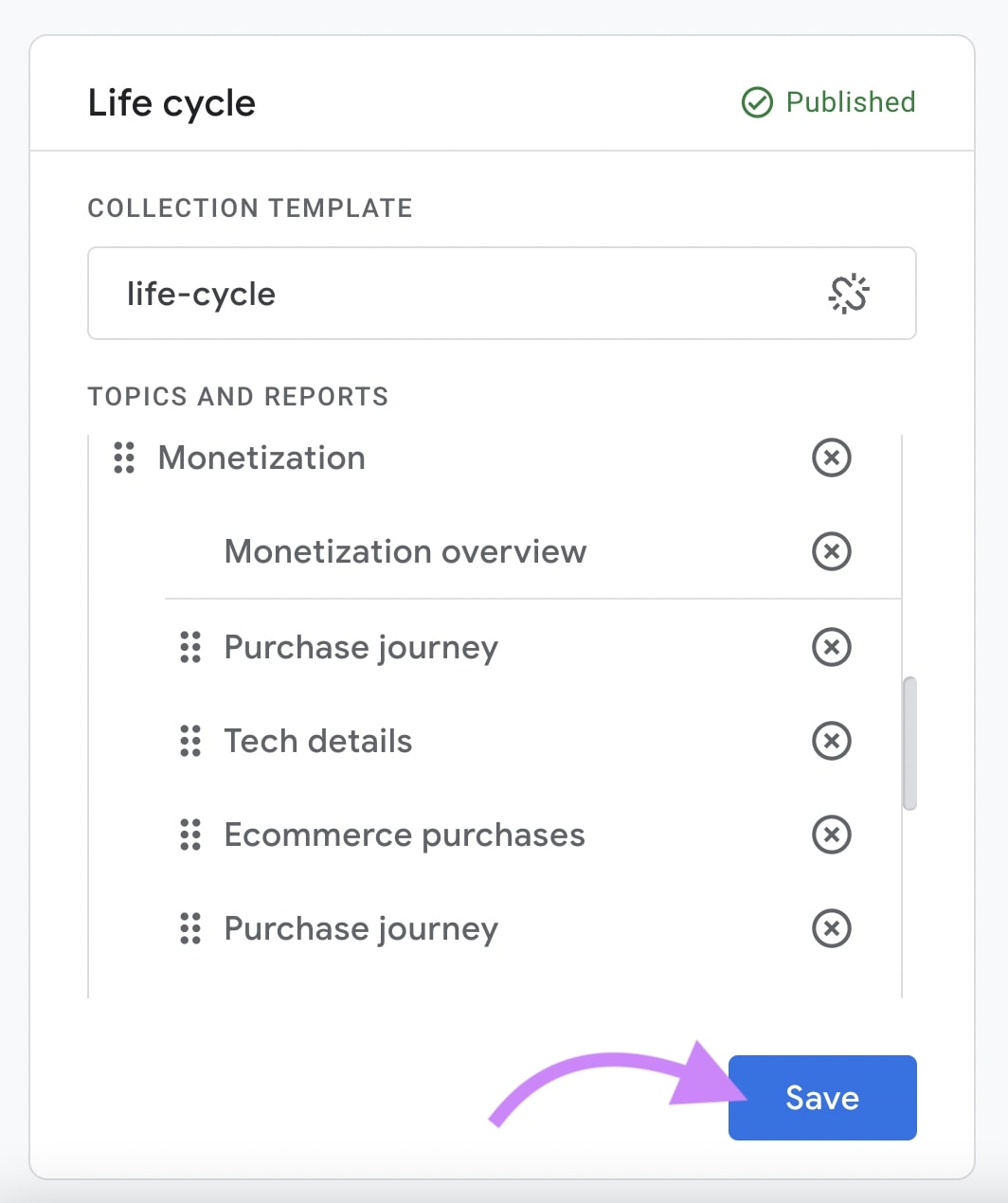This screenshot has width=1008, height=1203.
Task: Click the unlink icon beside life-cycle template
Action: (850, 294)
